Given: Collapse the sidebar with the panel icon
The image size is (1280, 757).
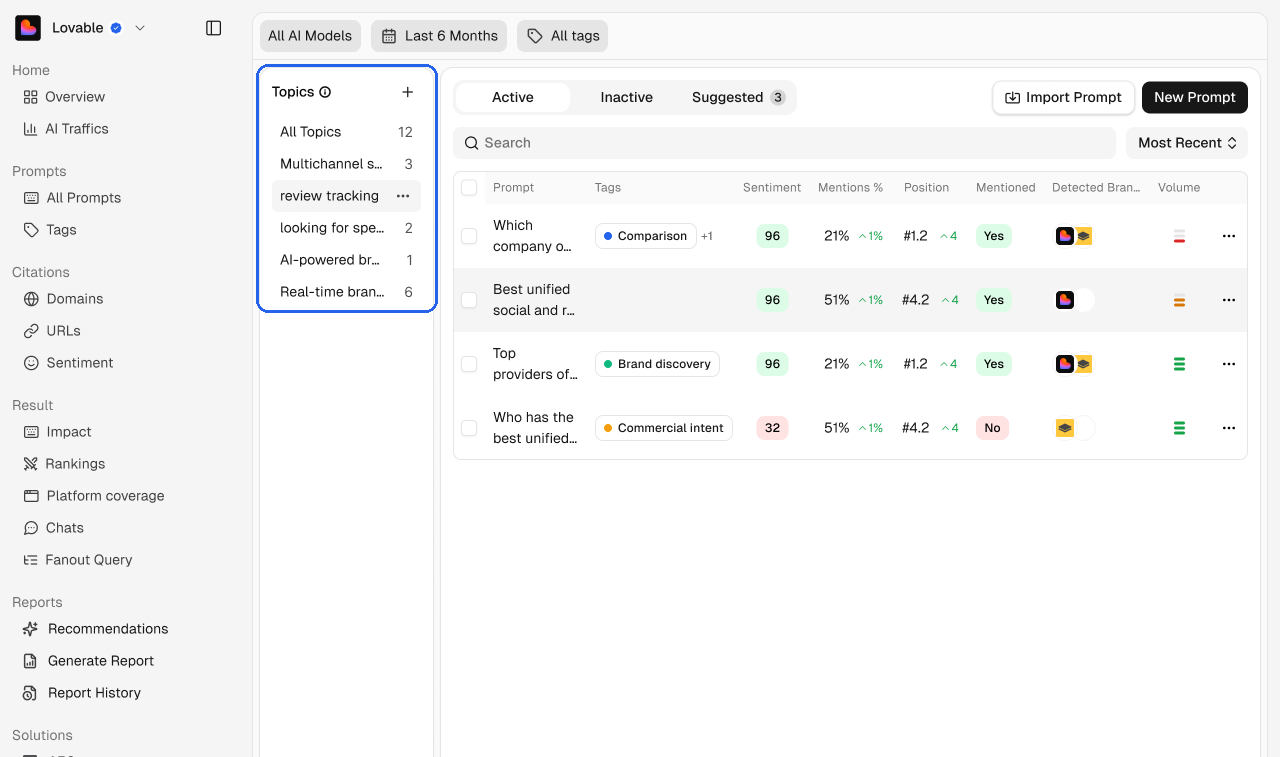Looking at the screenshot, I should (213, 28).
